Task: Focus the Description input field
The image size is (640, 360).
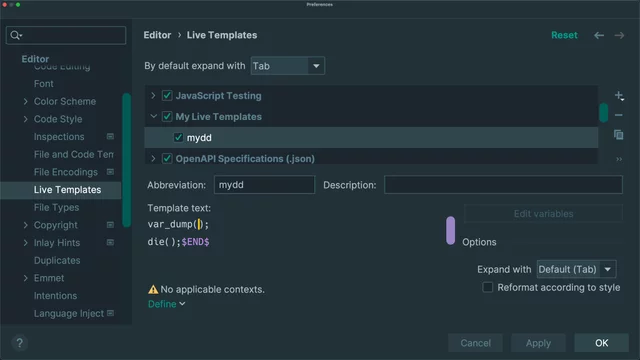Action: pyautogui.click(x=503, y=185)
